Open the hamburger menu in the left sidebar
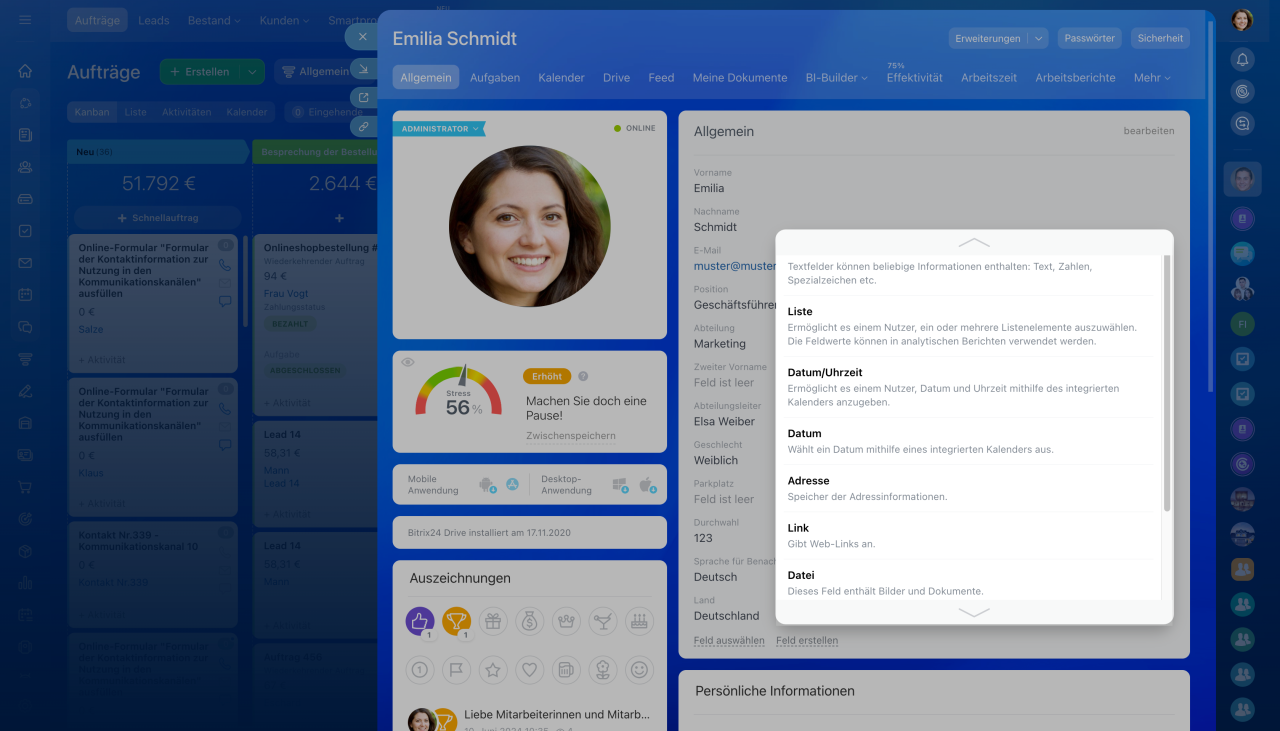This screenshot has height=731, width=1280. tap(25, 20)
